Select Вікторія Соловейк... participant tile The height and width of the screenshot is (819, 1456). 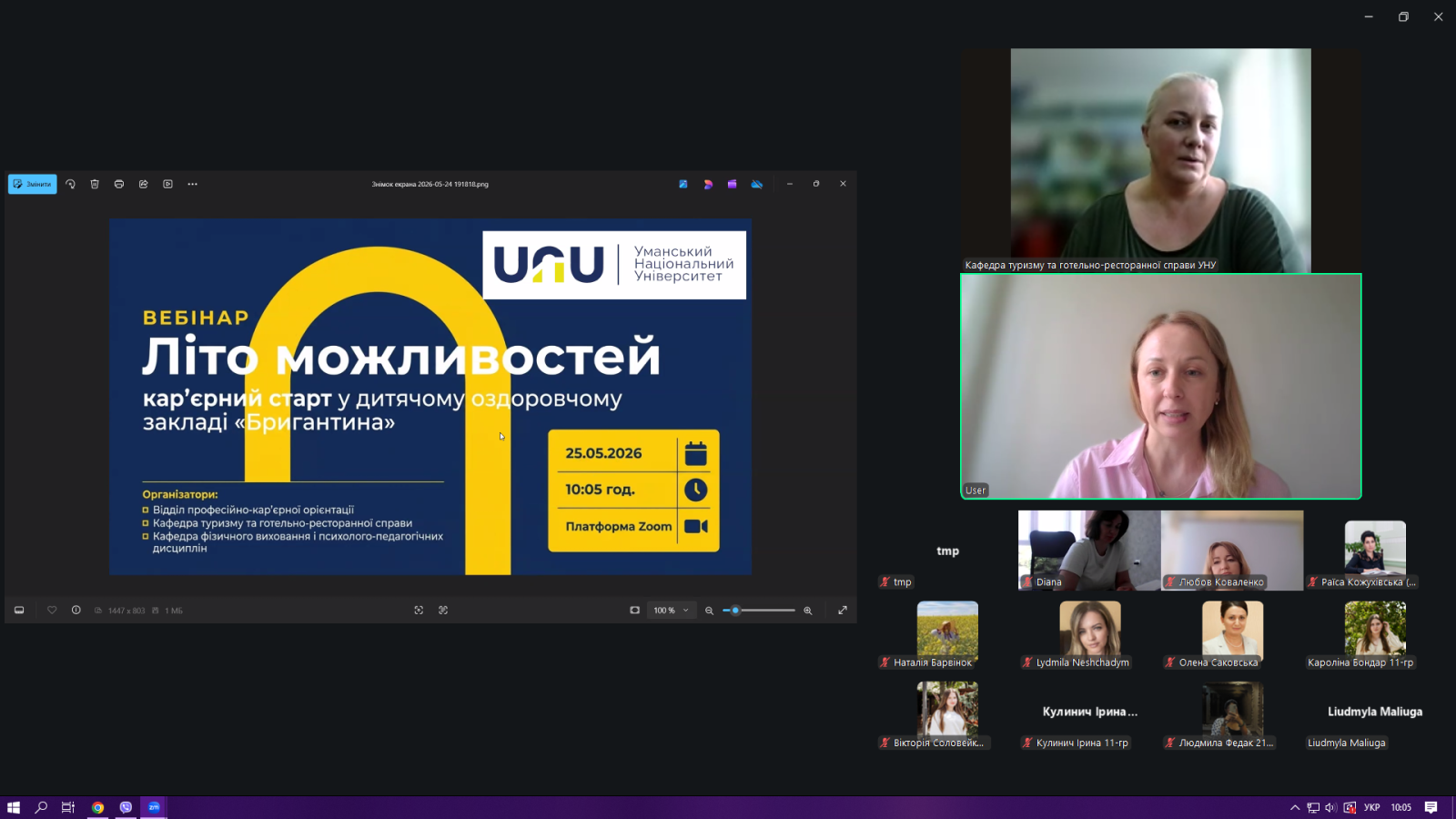tap(947, 713)
